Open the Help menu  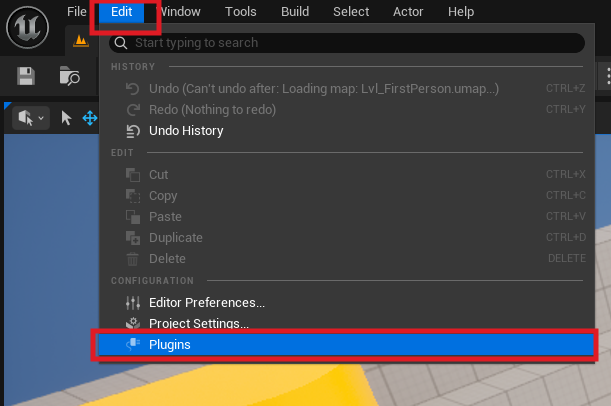tap(461, 12)
